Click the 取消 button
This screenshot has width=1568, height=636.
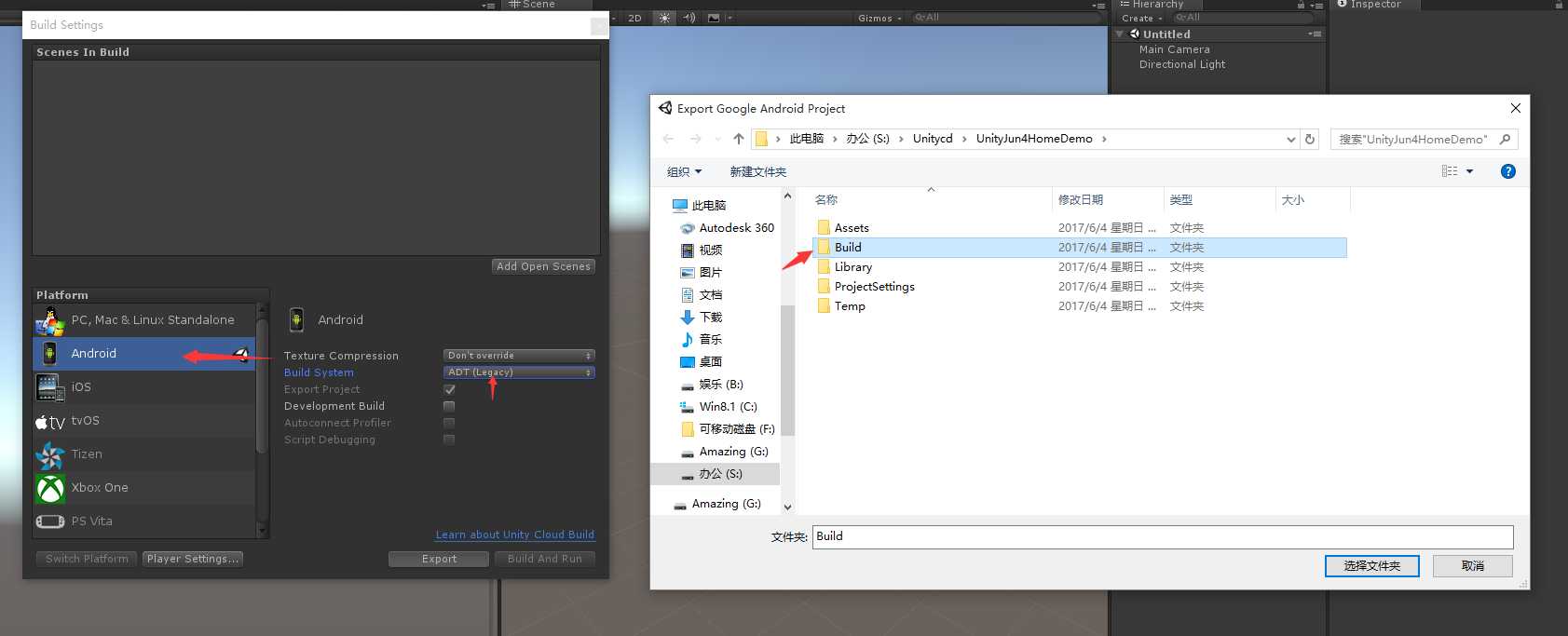click(x=1472, y=565)
